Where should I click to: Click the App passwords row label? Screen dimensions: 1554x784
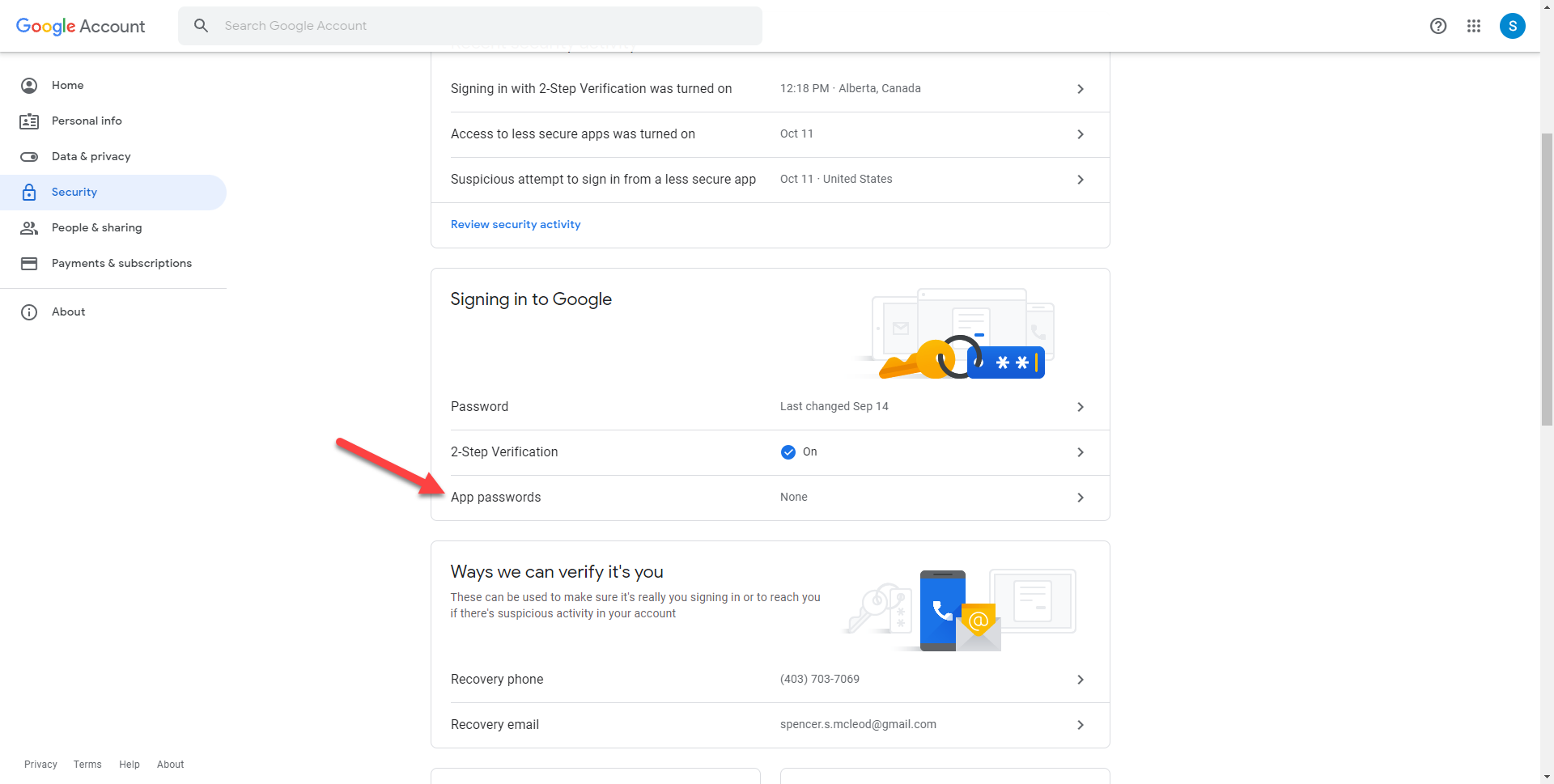pos(496,498)
